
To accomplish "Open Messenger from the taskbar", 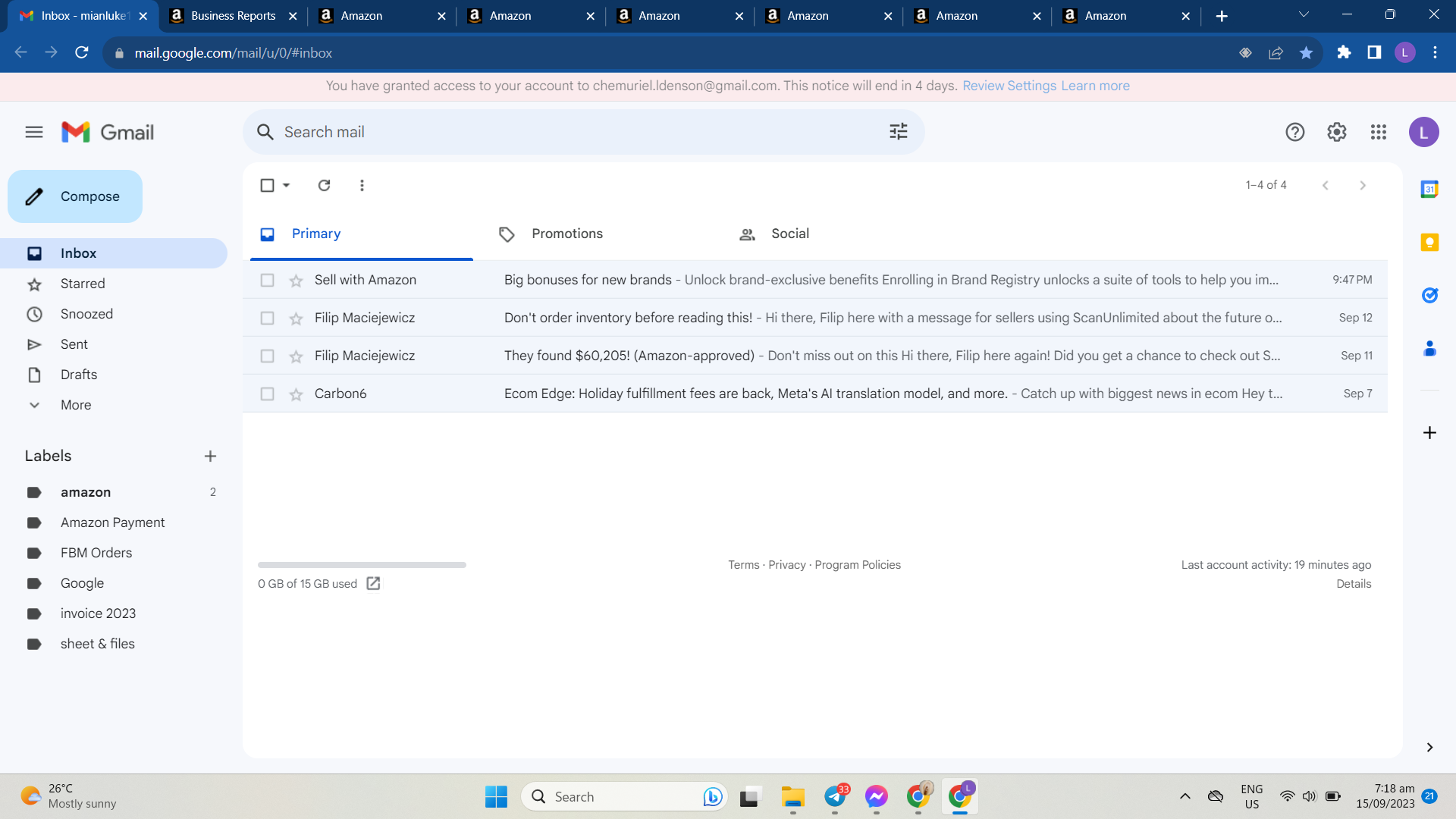I will [877, 796].
